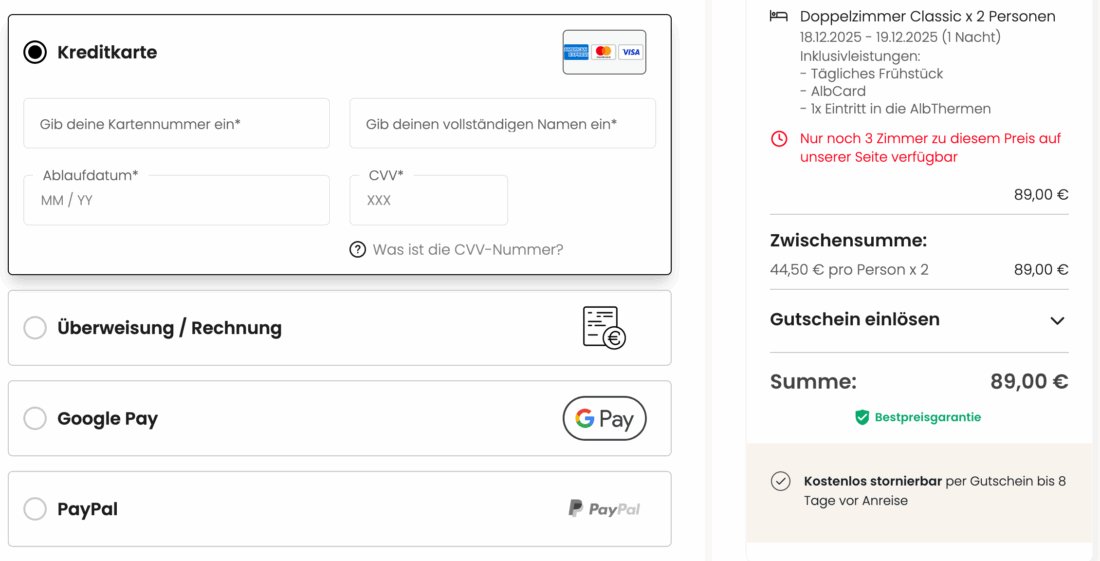Focus the full name input field

pyautogui.click(x=502, y=124)
